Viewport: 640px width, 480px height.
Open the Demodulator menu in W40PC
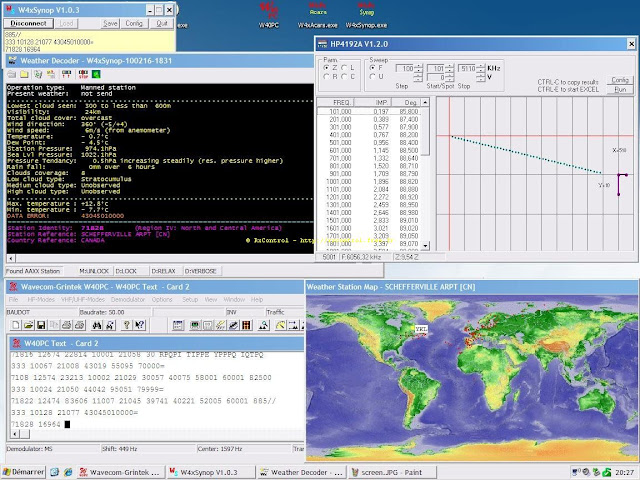[128, 300]
